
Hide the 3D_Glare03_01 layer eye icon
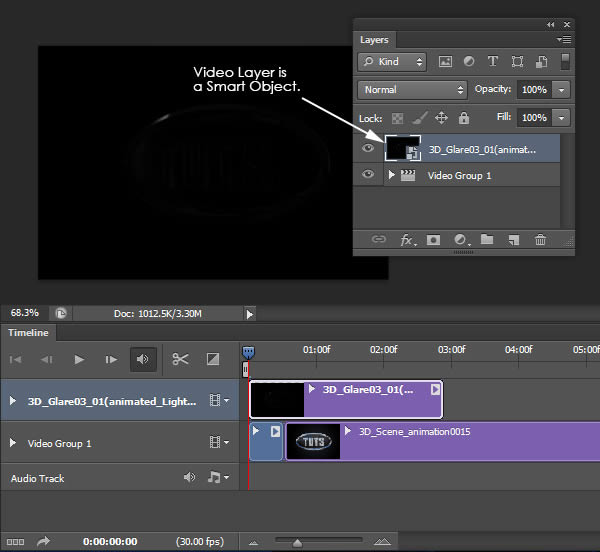pyautogui.click(x=368, y=148)
